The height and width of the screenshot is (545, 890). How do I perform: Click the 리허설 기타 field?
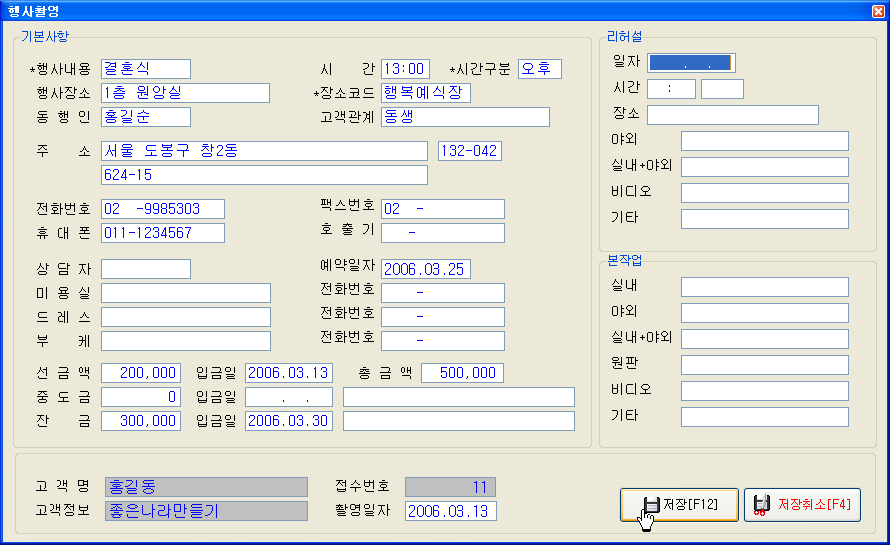tap(765, 219)
